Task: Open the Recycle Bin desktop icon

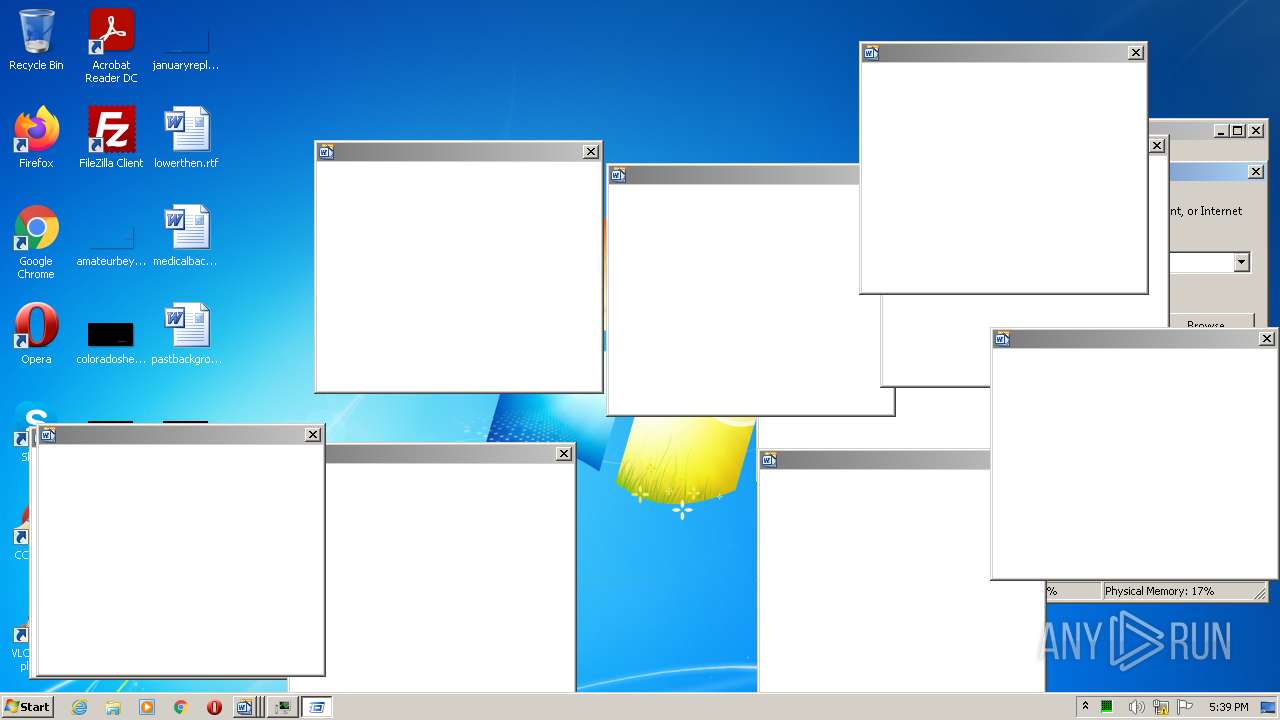Action: pyautogui.click(x=36, y=40)
